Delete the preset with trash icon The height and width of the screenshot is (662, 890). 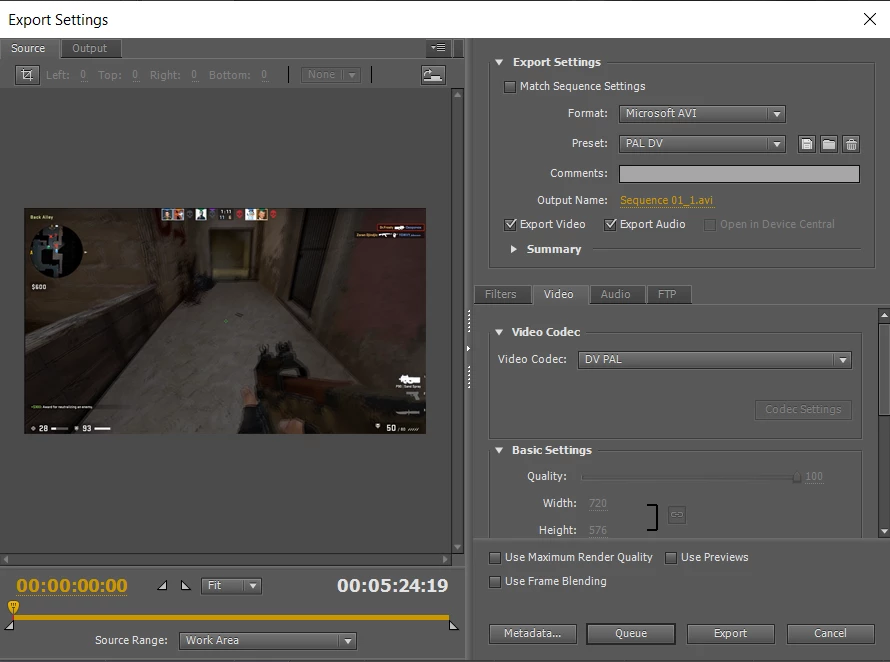[x=851, y=144]
